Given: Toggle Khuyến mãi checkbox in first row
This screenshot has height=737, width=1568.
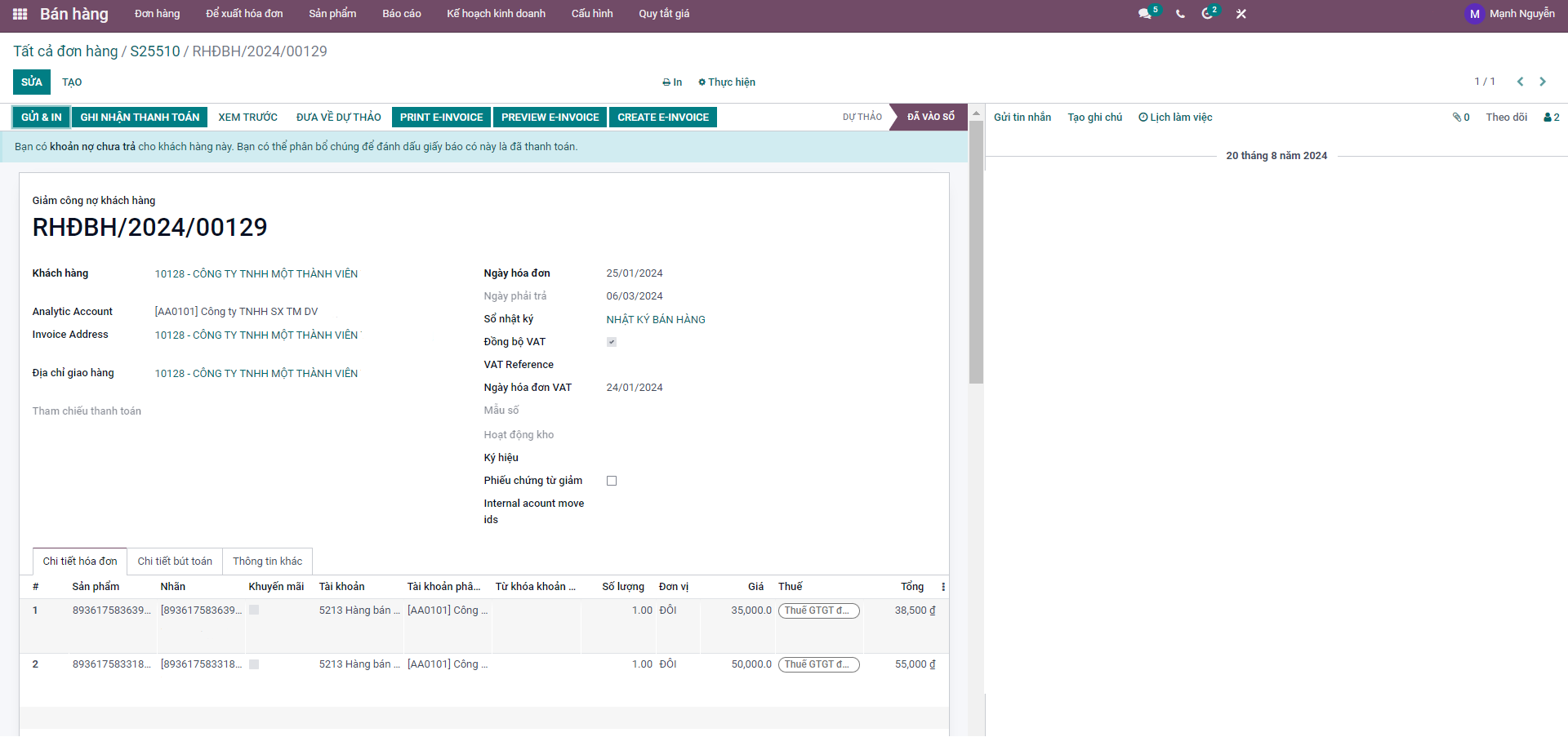Looking at the screenshot, I should click(x=254, y=610).
